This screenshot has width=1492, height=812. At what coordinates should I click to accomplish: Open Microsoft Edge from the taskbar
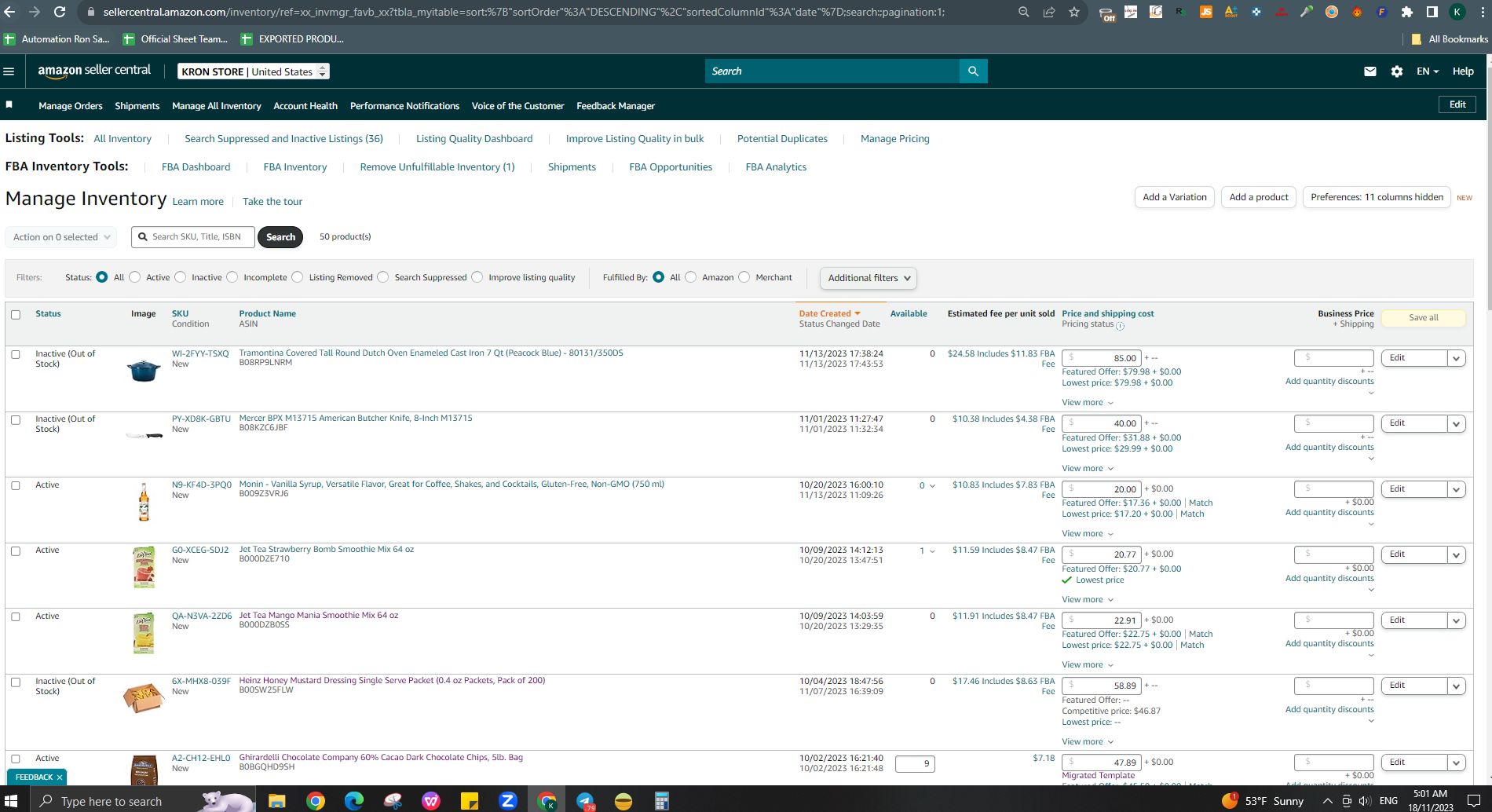353,801
